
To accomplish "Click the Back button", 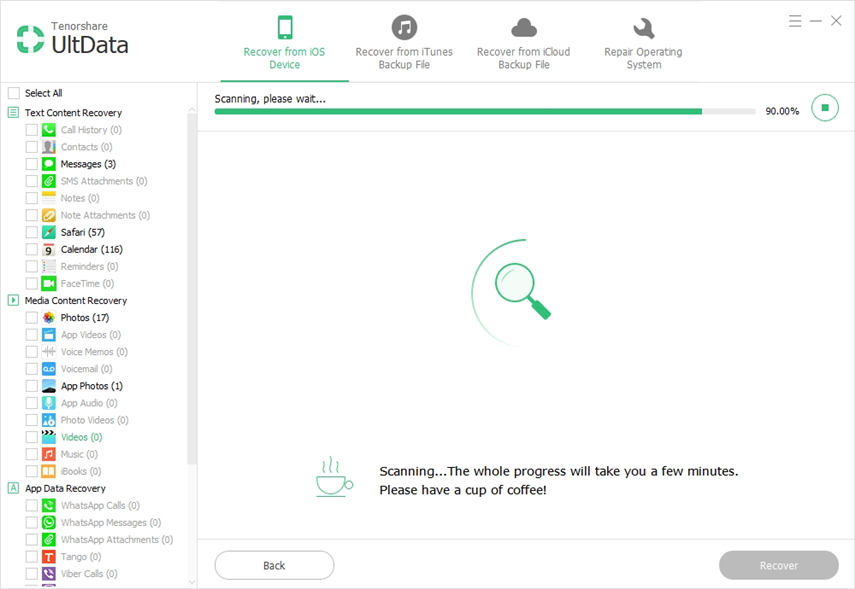I will click(x=274, y=566).
